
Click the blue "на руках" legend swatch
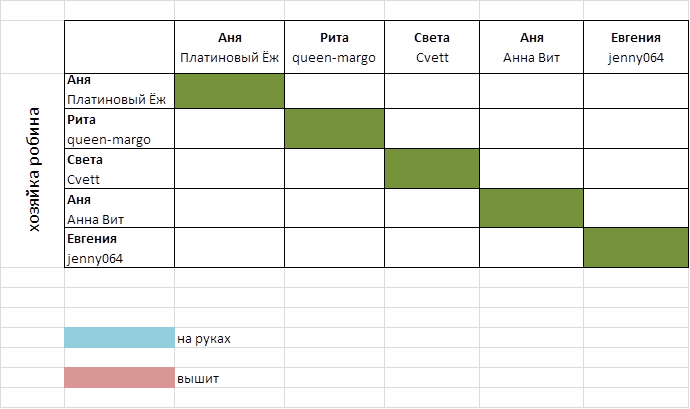coord(119,338)
